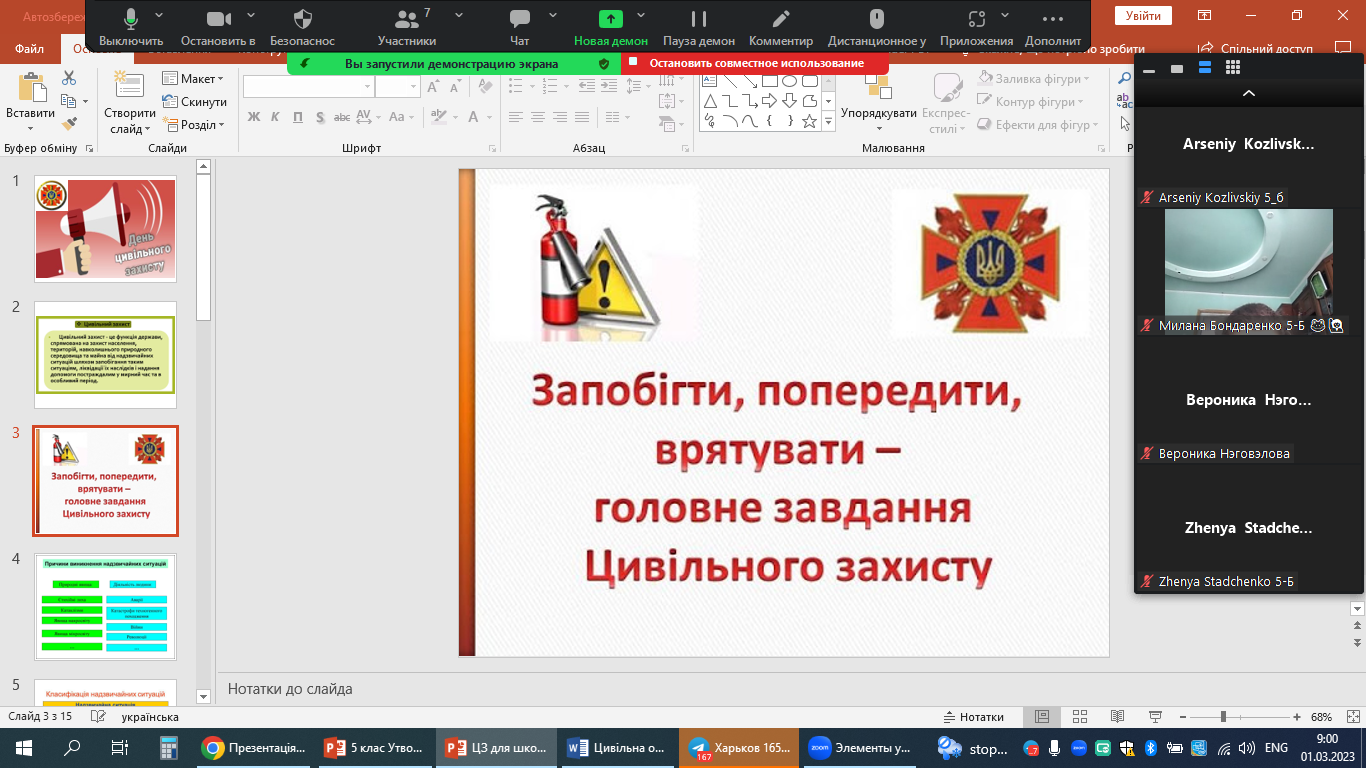Toggle Нотатки notes pane in status bar
This screenshot has height=768, width=1366.
[x=974, y=717]
